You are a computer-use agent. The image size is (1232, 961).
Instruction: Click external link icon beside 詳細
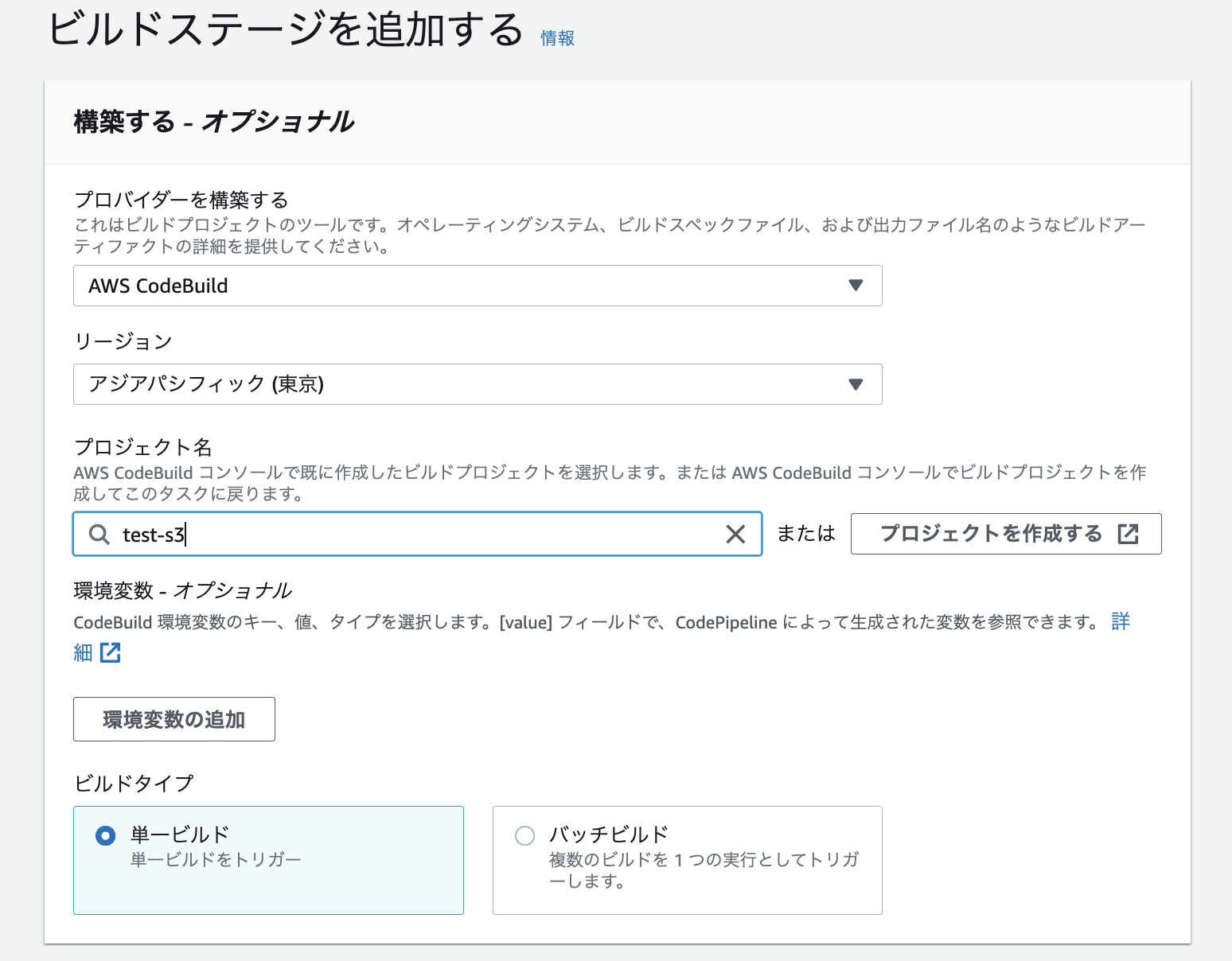pos(109,652)
